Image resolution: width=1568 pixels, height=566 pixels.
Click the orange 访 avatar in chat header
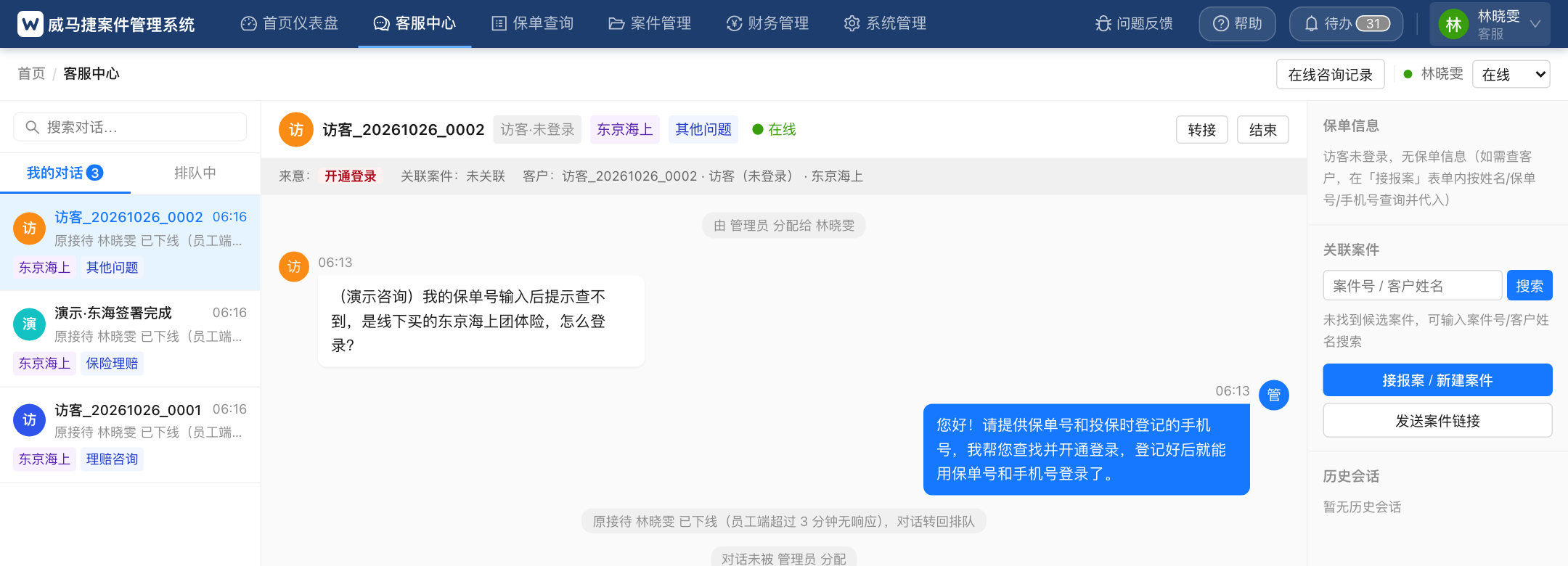296,130
